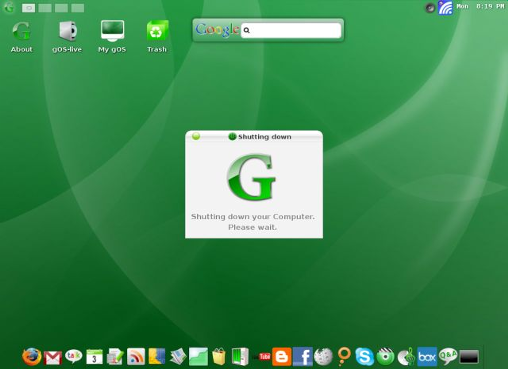Open Gmail from the dock
Screen dimensions: 508x369
pos(53,358)
